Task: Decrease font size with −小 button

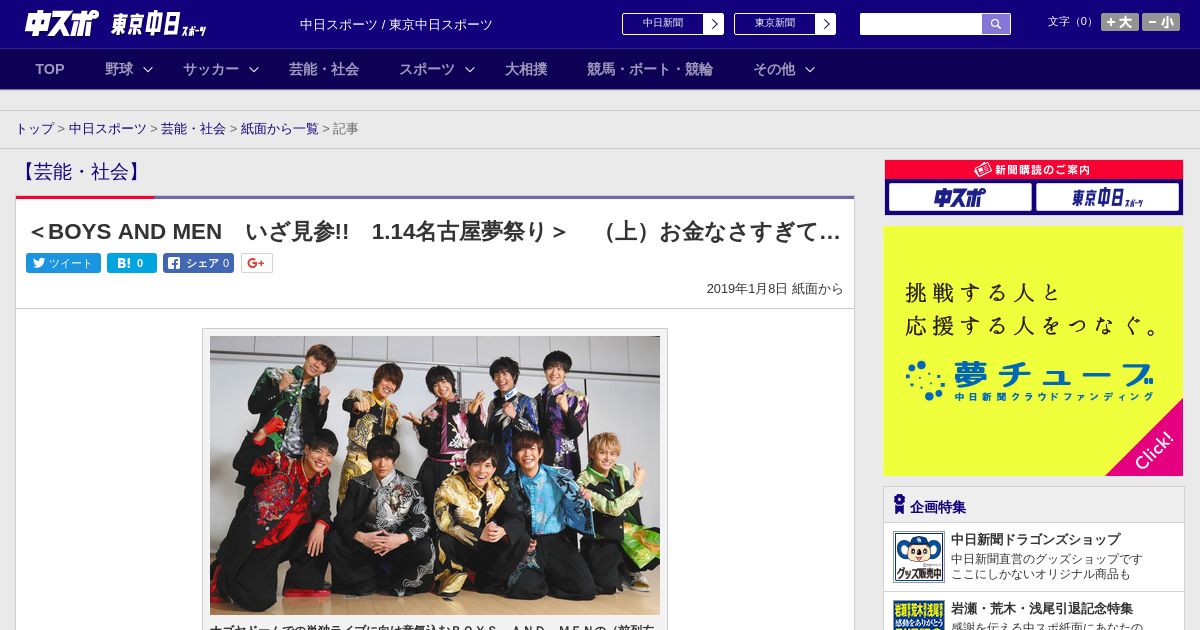Action: 1161,22
